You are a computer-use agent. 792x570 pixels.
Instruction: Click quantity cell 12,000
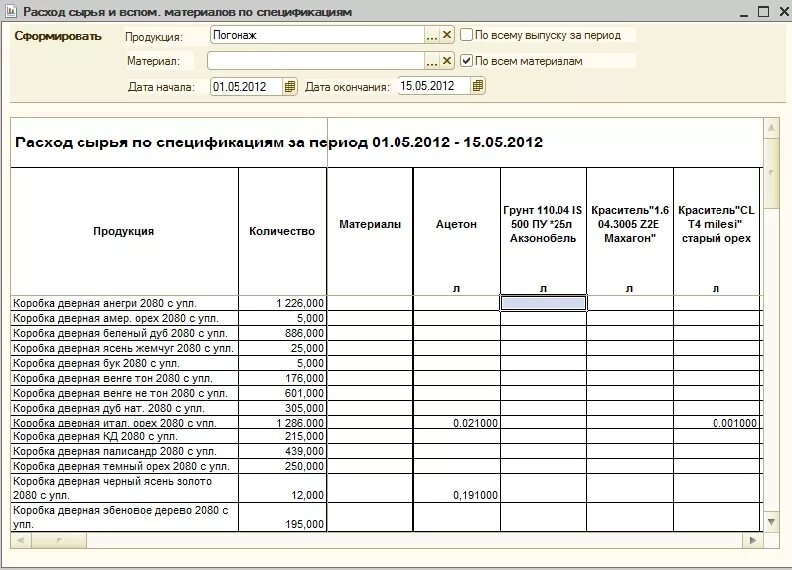point(282,488)
